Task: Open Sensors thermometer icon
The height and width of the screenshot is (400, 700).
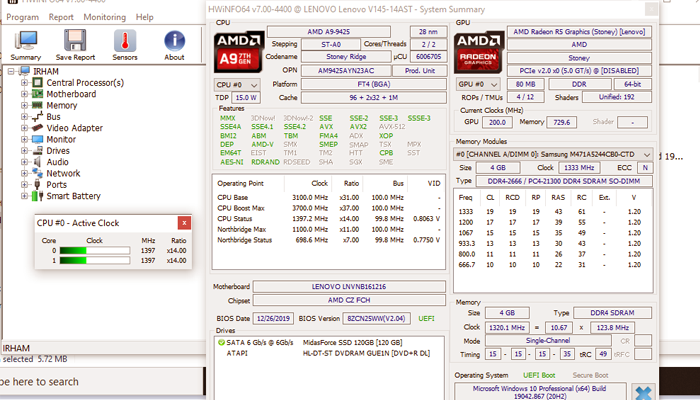Action: coord(125,41)
